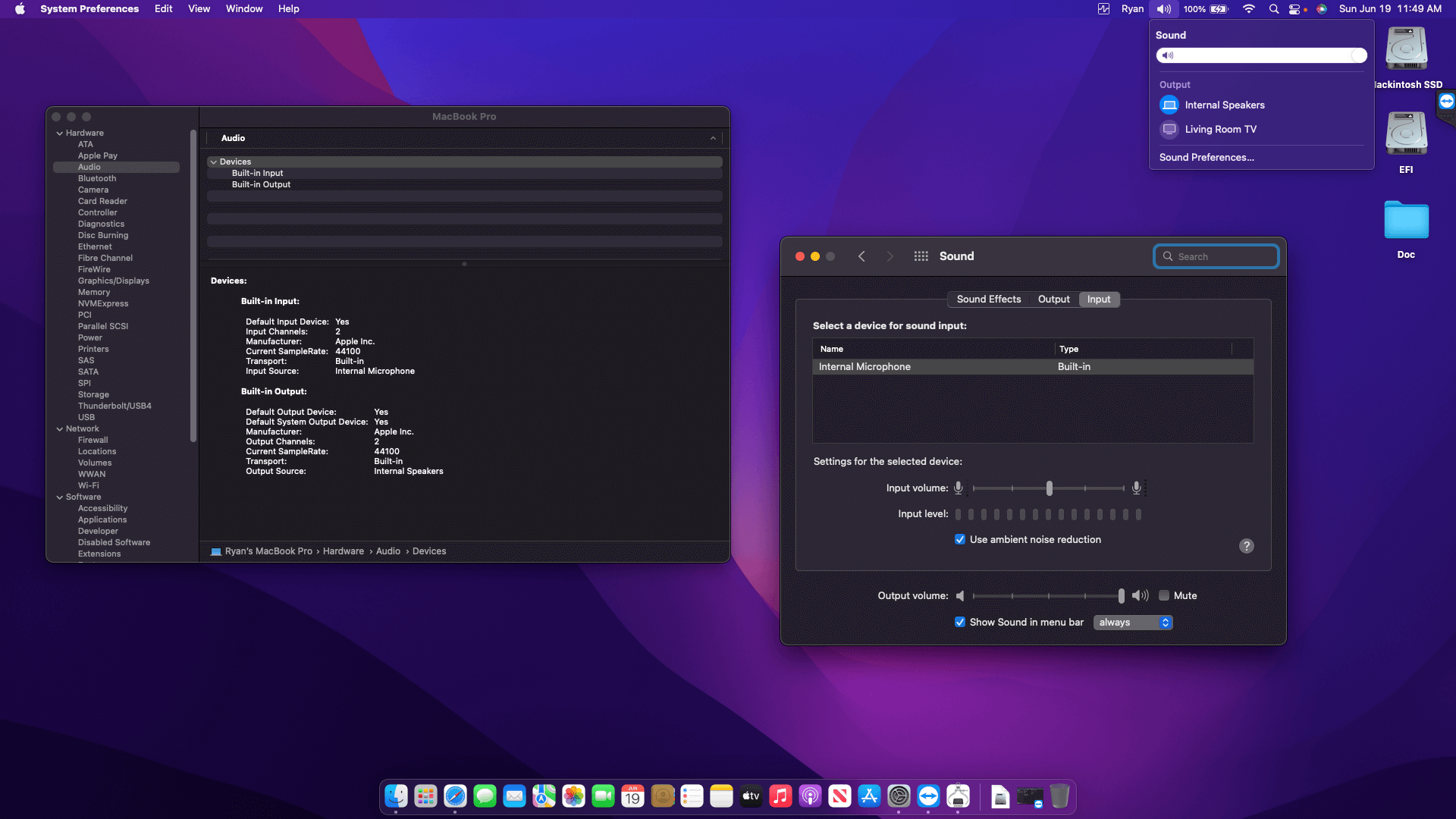This screenshot has height=819, width=1456.
Task: Open Music app in Dock
Action: (x=780, y=796)
